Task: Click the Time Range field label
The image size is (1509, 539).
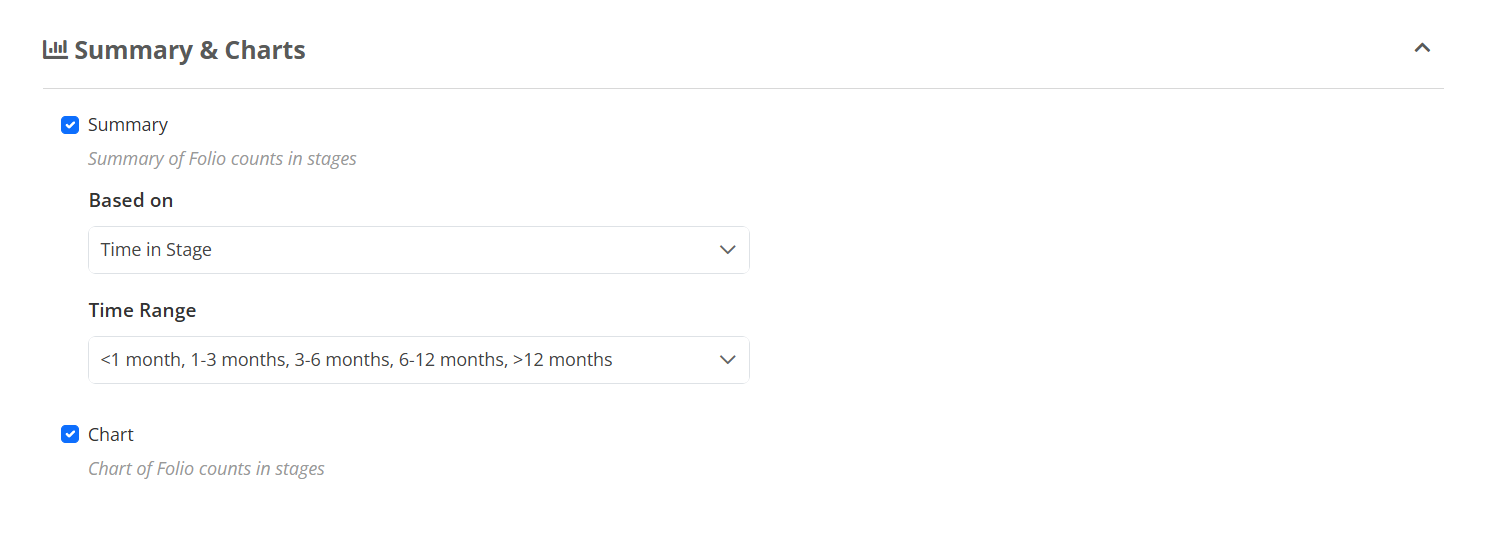Action: 142,310
